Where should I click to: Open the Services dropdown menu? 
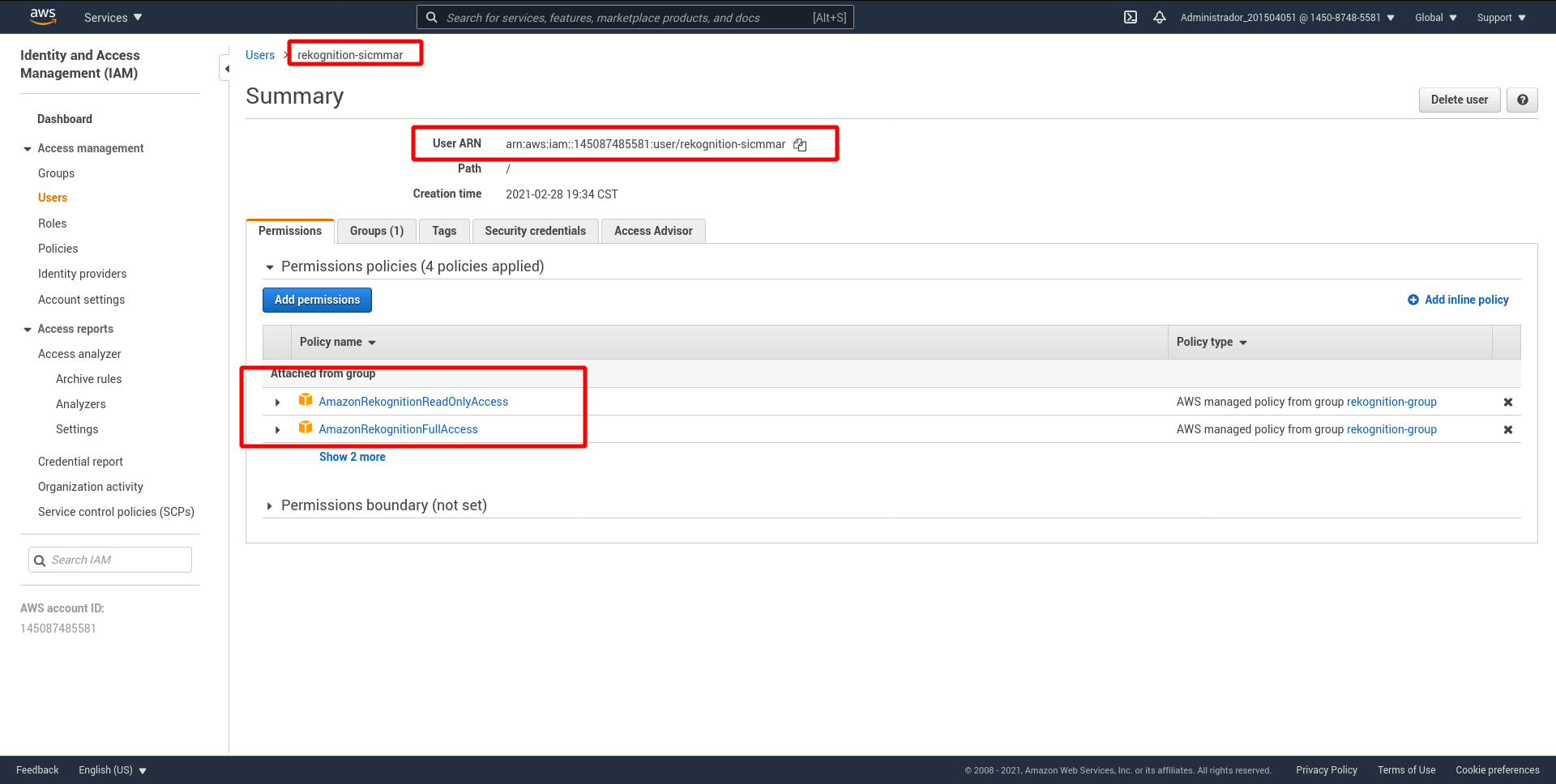113,17
